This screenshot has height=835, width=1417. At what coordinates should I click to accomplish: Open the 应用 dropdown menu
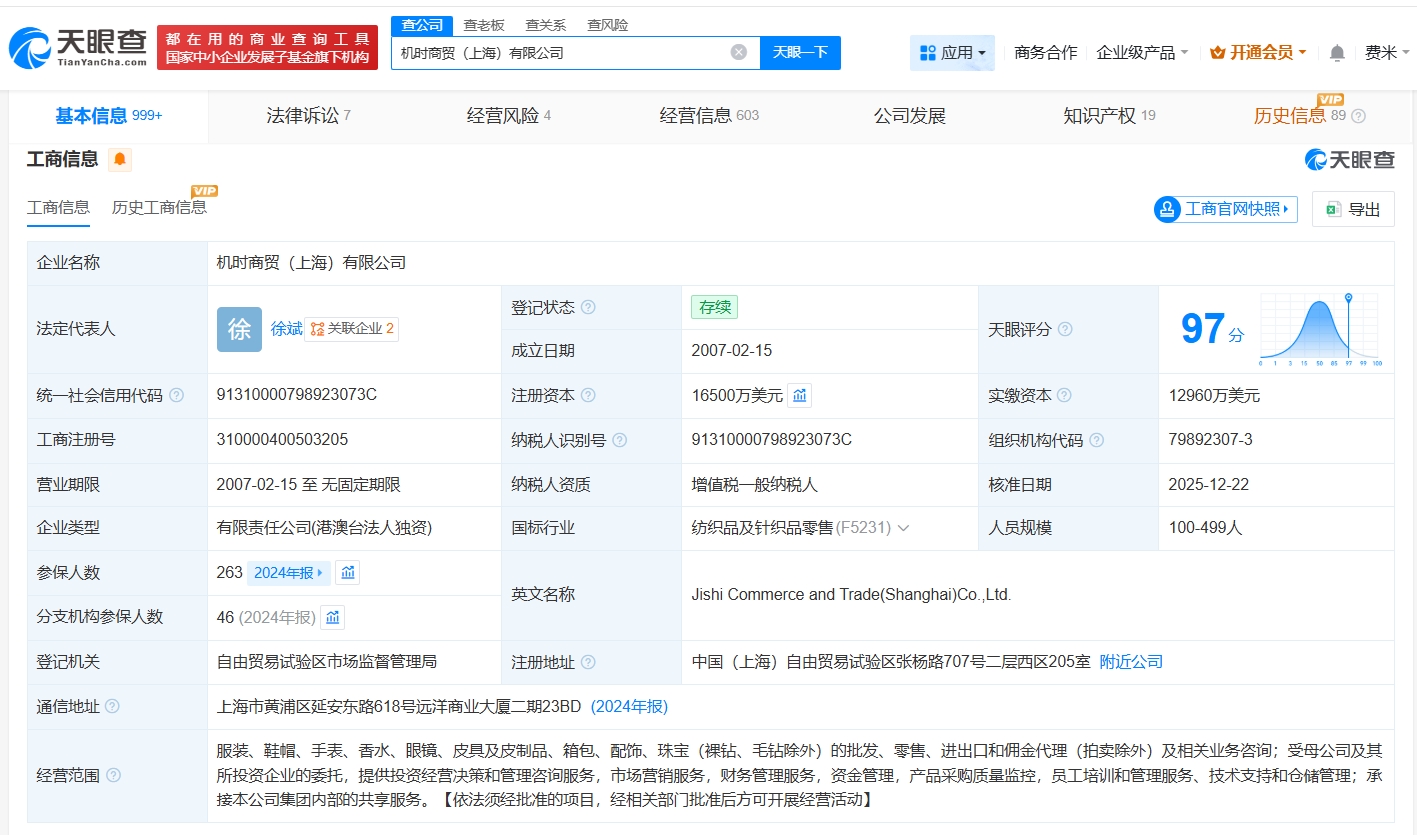pos(952,53)
